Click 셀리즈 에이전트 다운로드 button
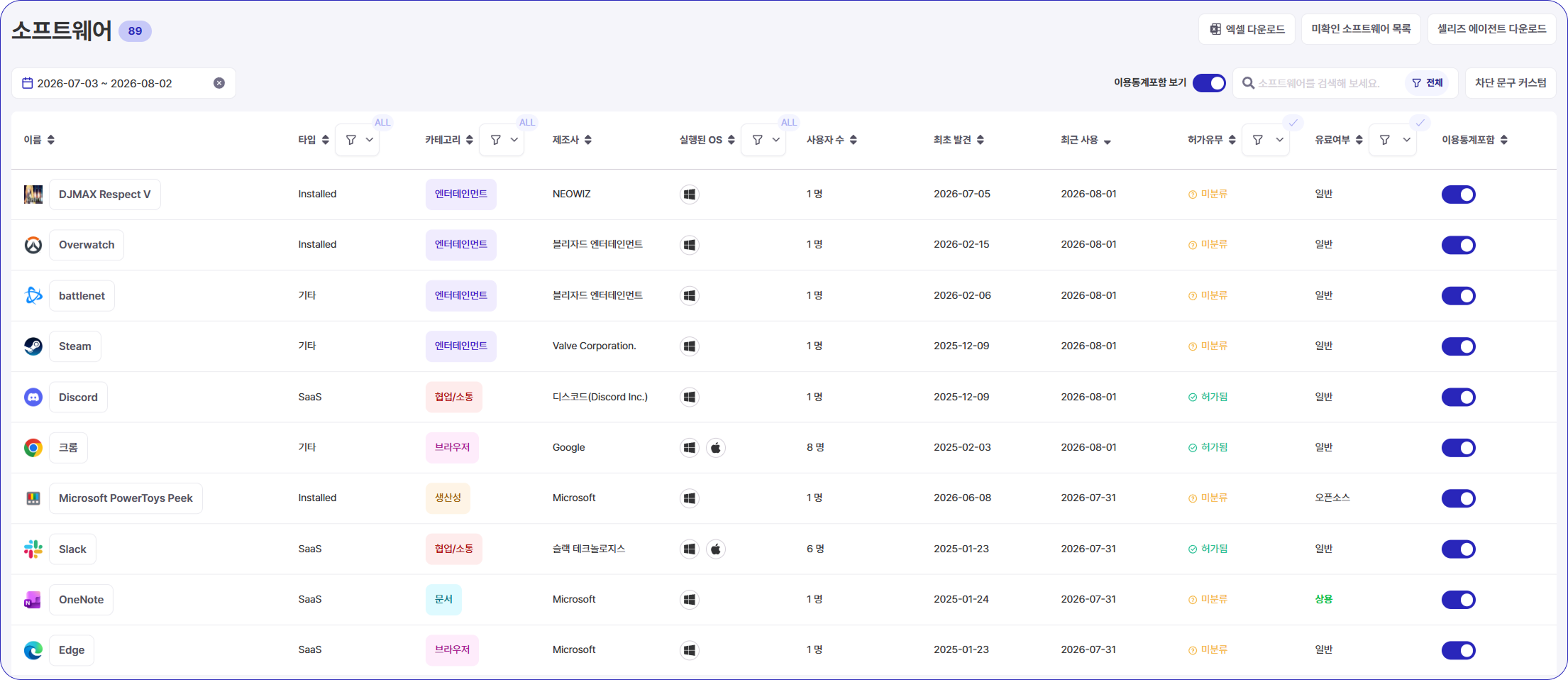1568x680 pixels. (x=1491, y=29)
